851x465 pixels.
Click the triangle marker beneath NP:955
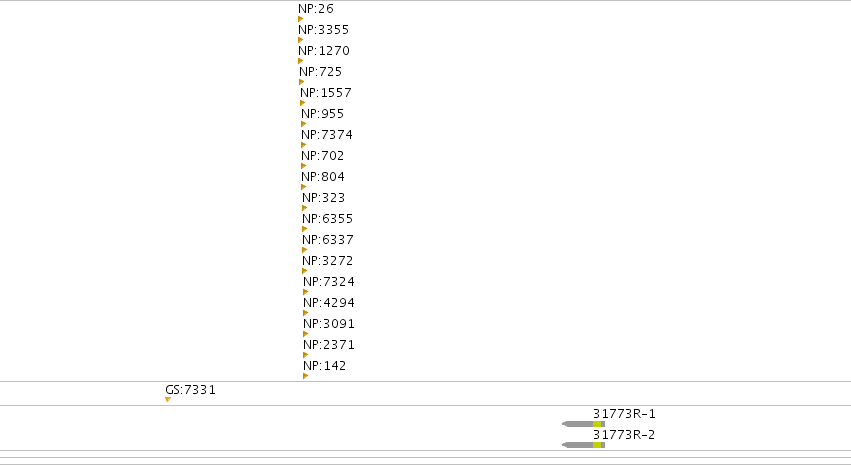point(304,124)
